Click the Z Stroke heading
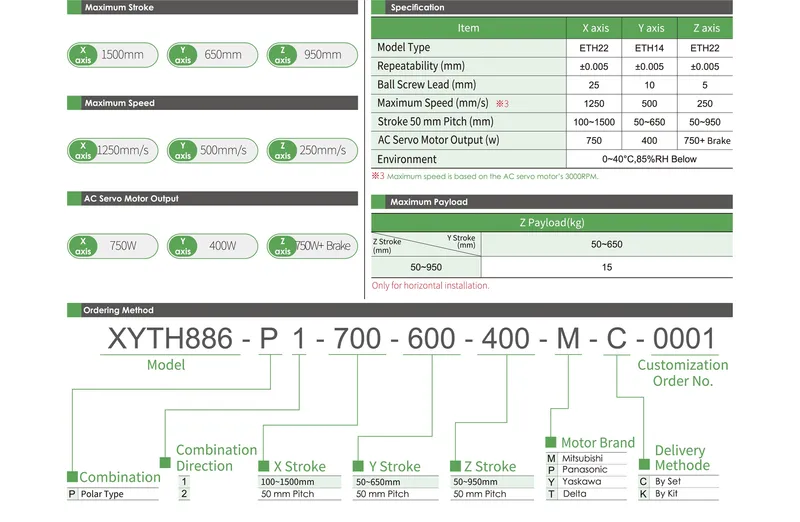Viewport: 800px width, 522px height. (x=490, y=466)
